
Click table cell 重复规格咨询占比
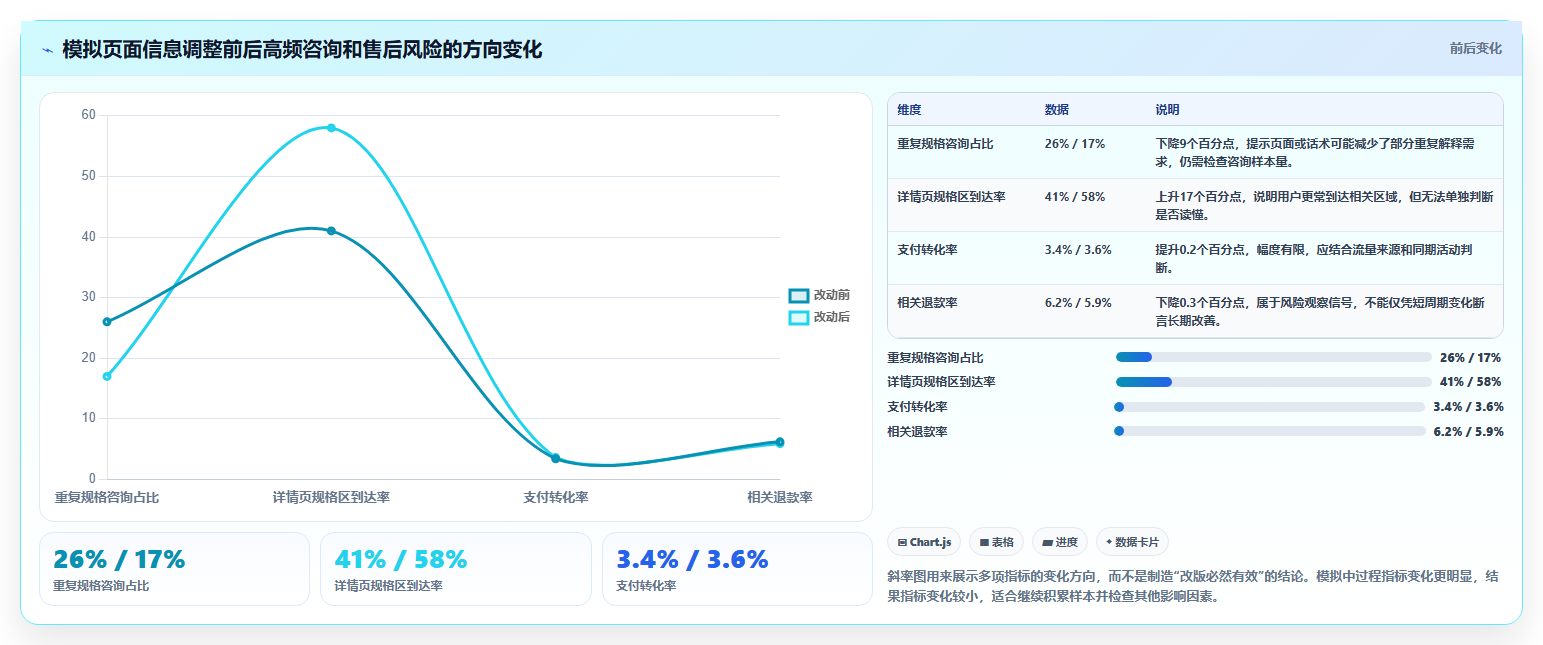coord(945,144)
